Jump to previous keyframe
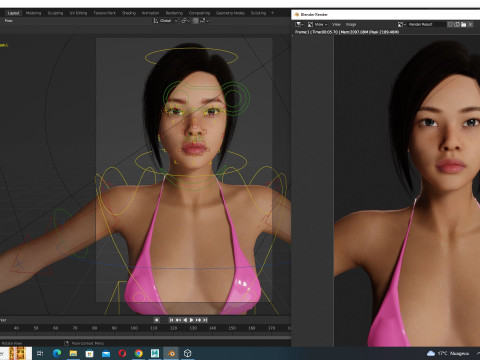The height and width of the screenshot is (360, 480). tap(178, 320)
